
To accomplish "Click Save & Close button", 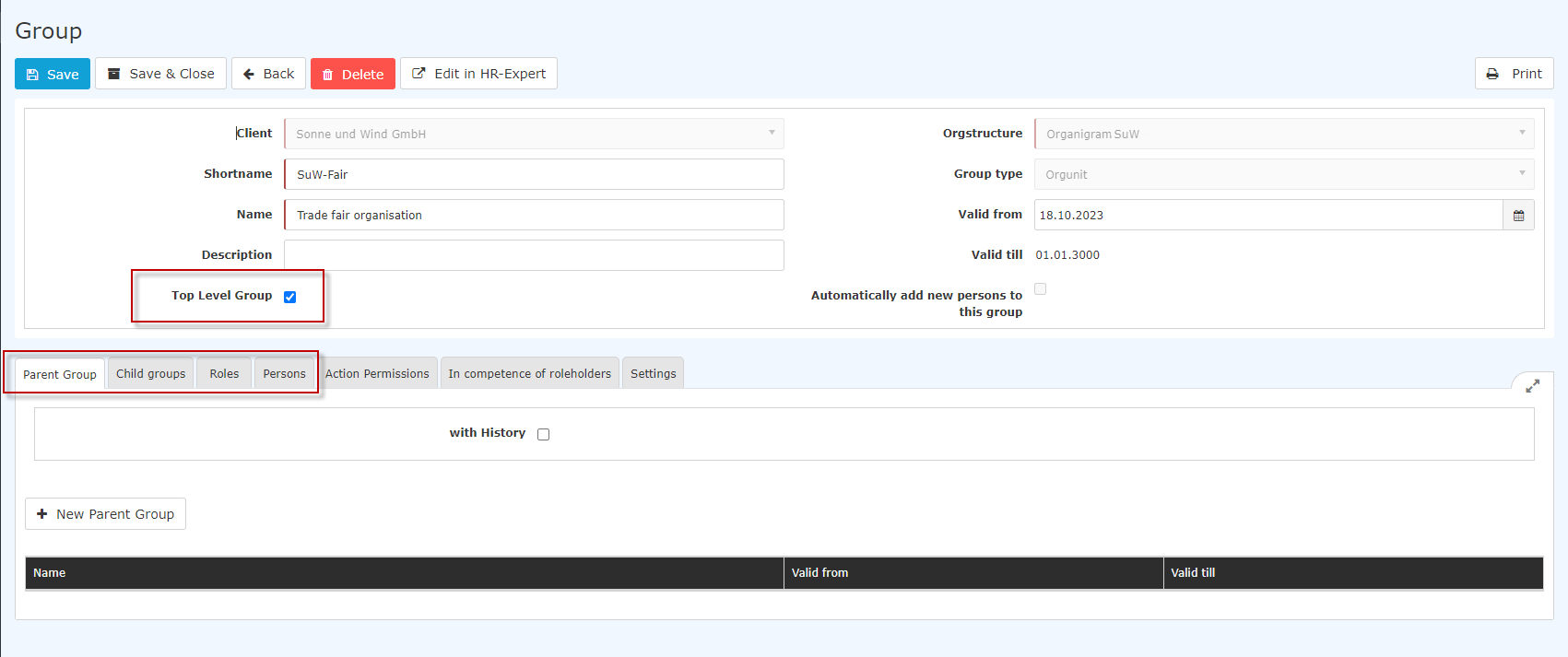I will tap(161, 74).
